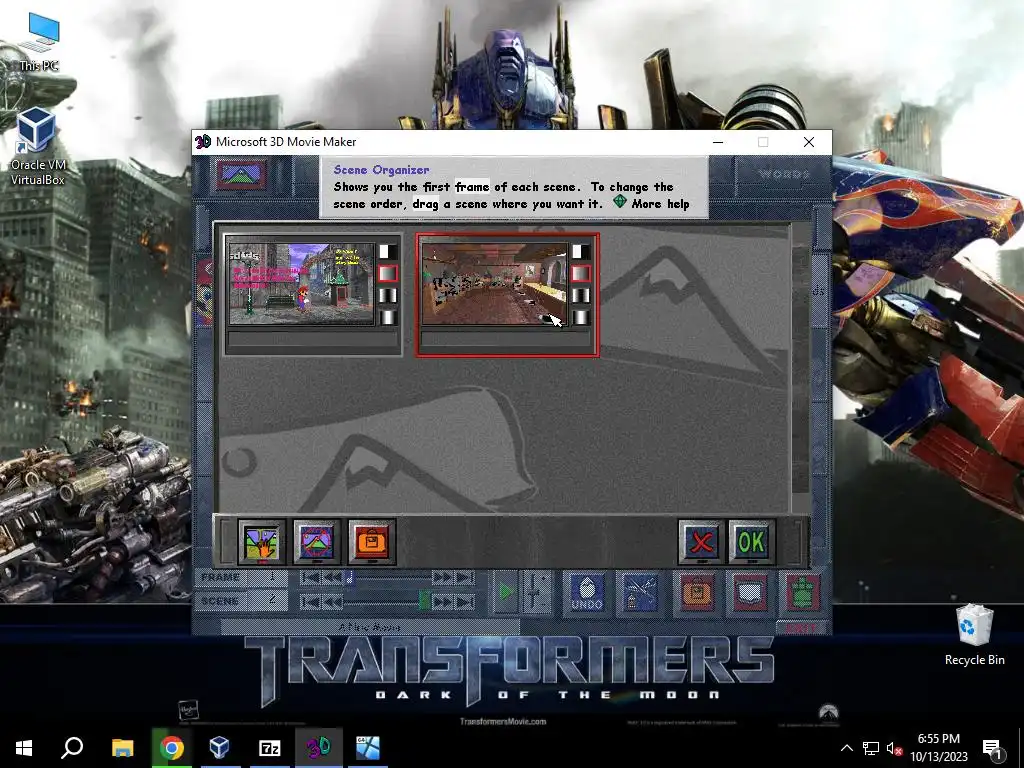This screenshot has height=768, width=1024.
Task: Click the top transition button of the hall scene
Action: pos(581,251)
